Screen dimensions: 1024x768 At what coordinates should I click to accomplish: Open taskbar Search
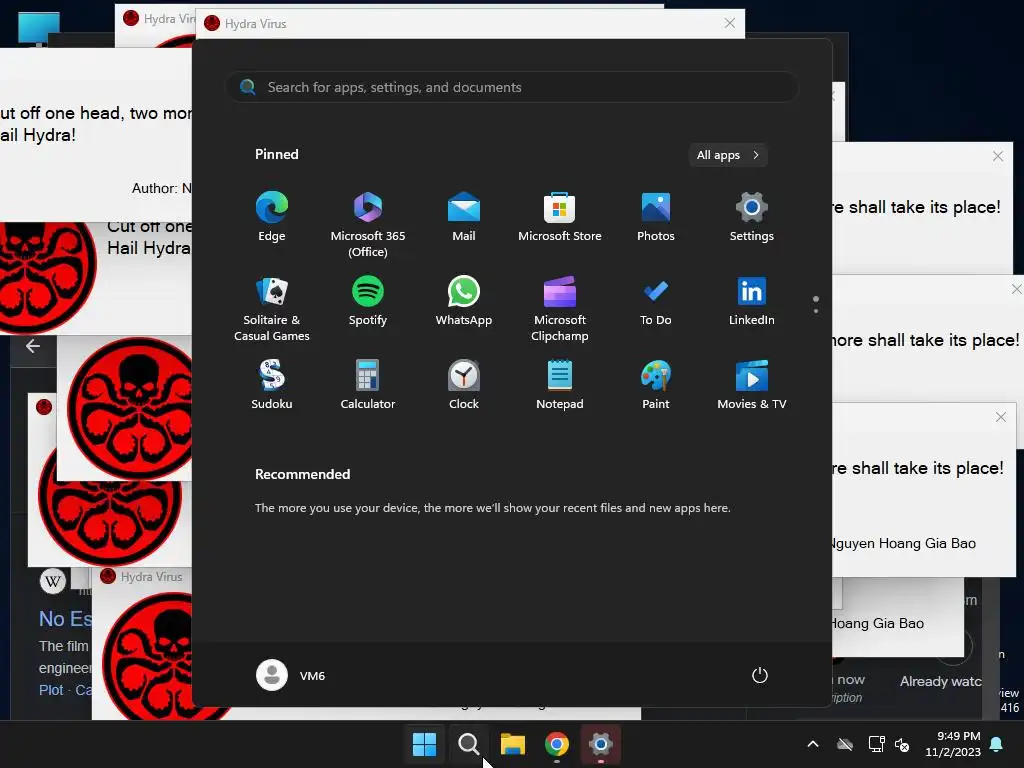(468, 744)
